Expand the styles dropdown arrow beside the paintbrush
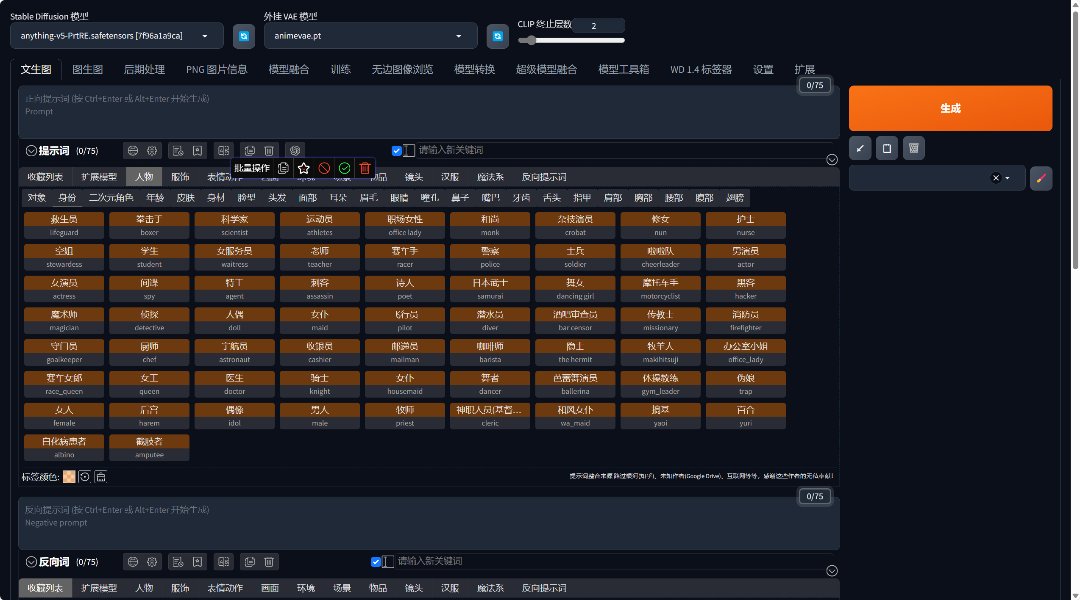 (1007, 178)
